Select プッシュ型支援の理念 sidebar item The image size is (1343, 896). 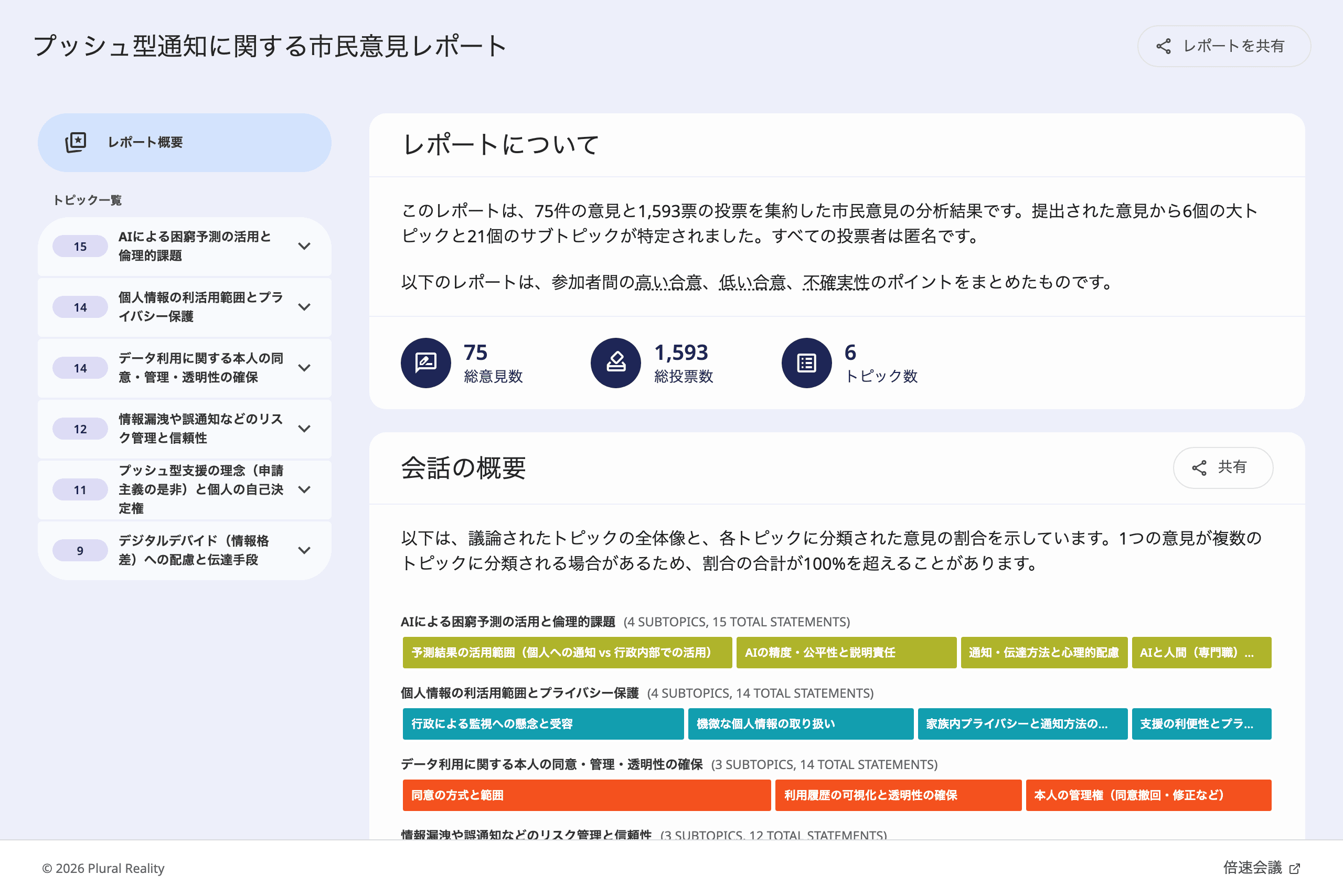[x=185, y=490]
